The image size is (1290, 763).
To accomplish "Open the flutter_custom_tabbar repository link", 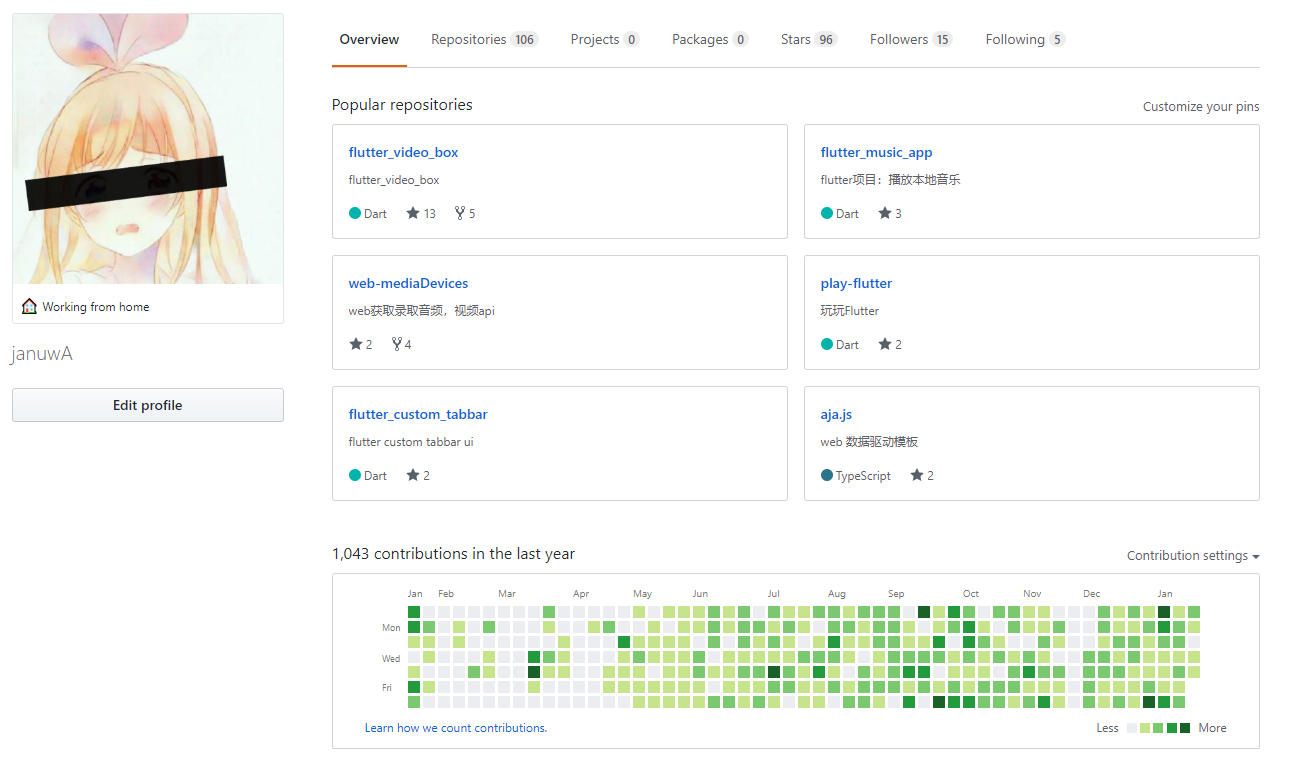I will (x=418, y=414).
